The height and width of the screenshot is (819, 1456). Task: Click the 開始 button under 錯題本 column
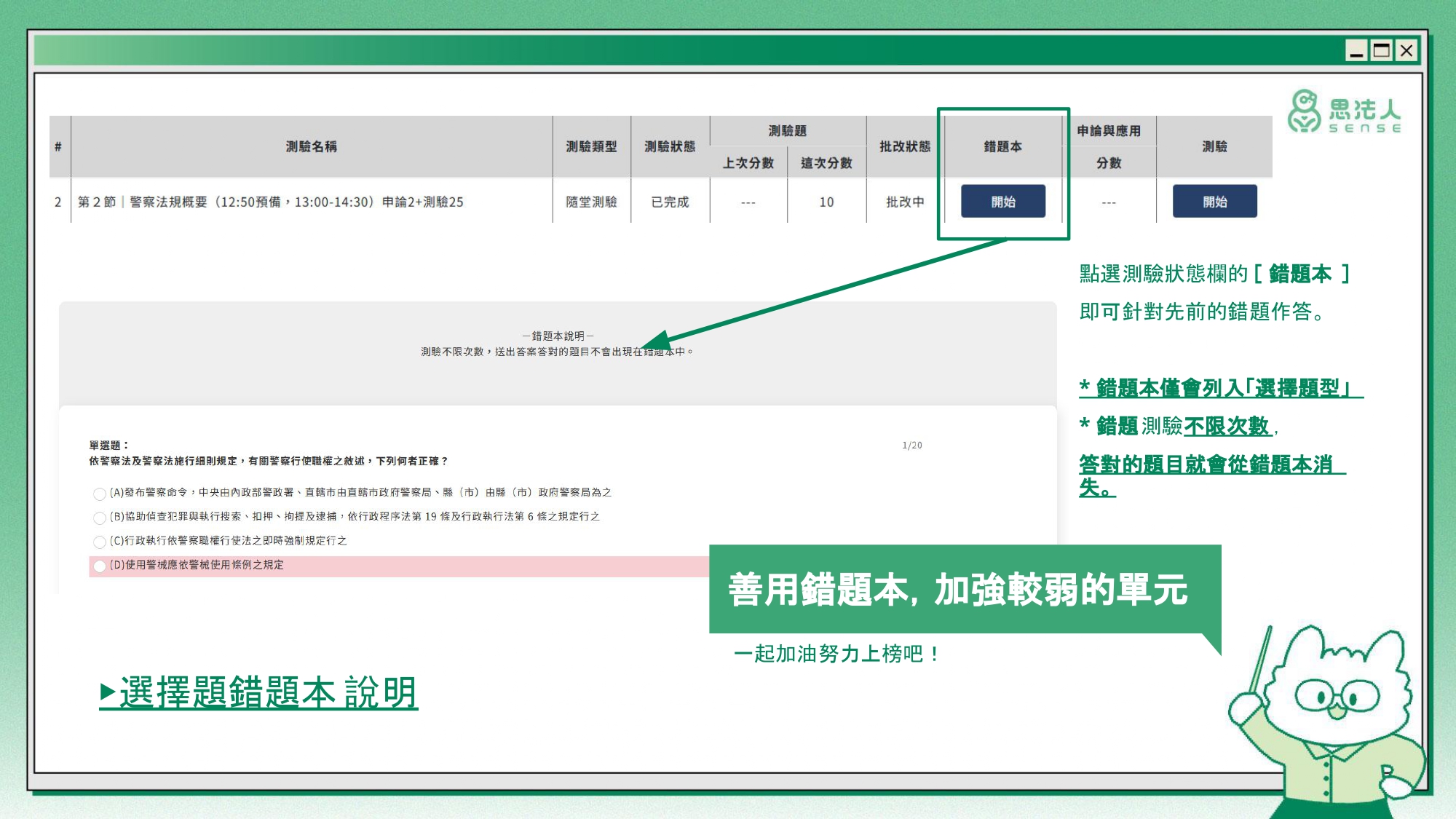coord(1002,202)
